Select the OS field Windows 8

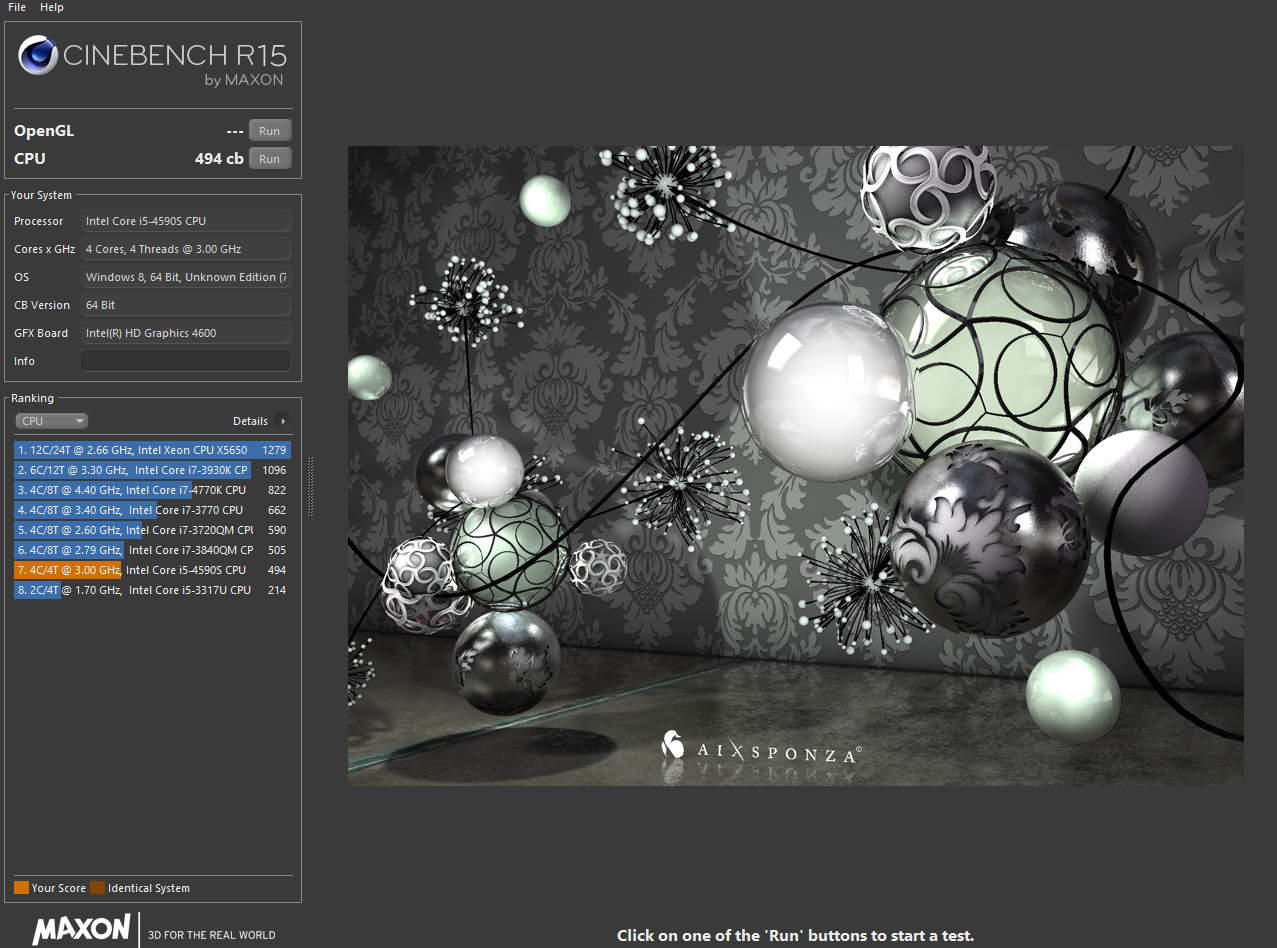coord(186,277)
